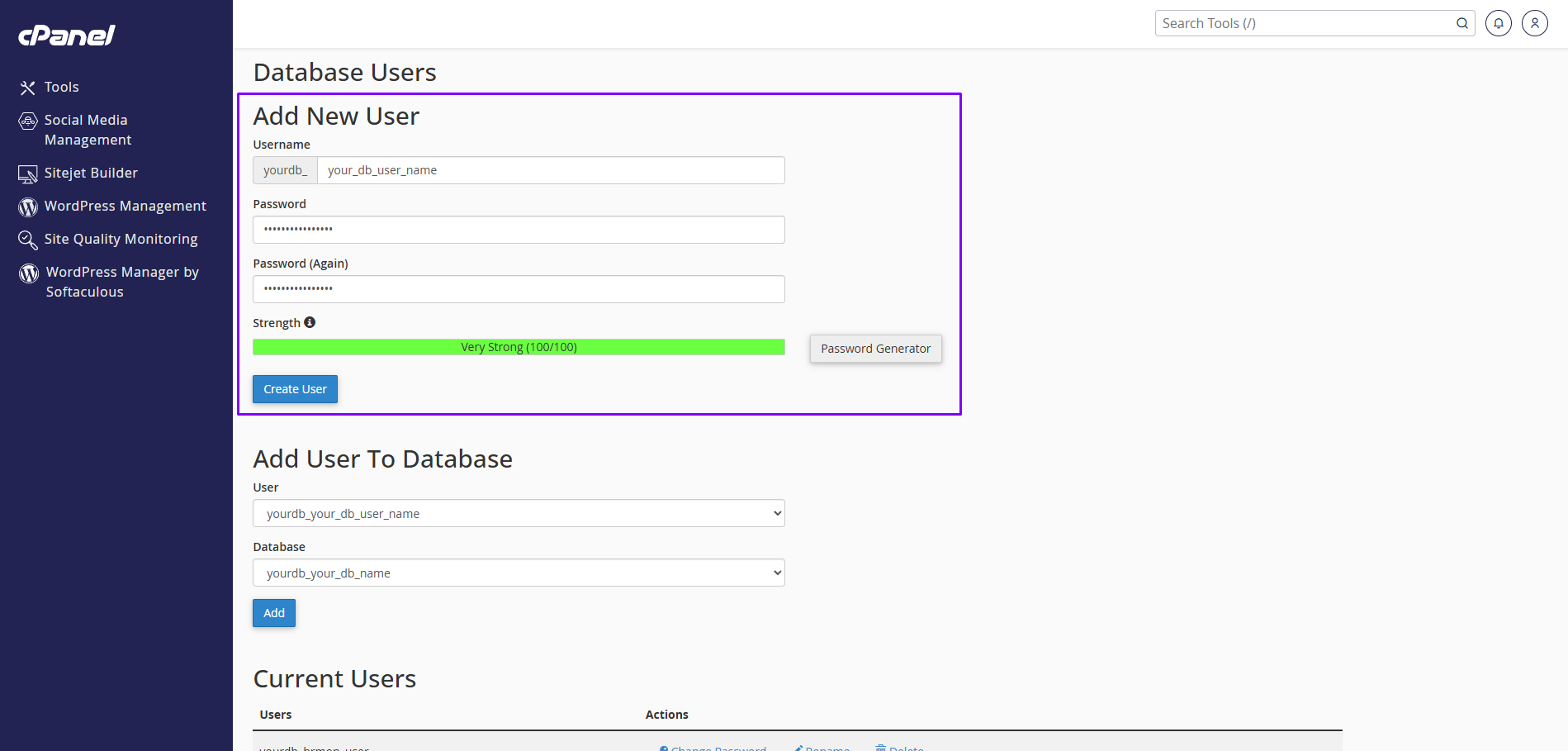Focus the Username input field
The image size is (1568, 751).
pos(551,170)
